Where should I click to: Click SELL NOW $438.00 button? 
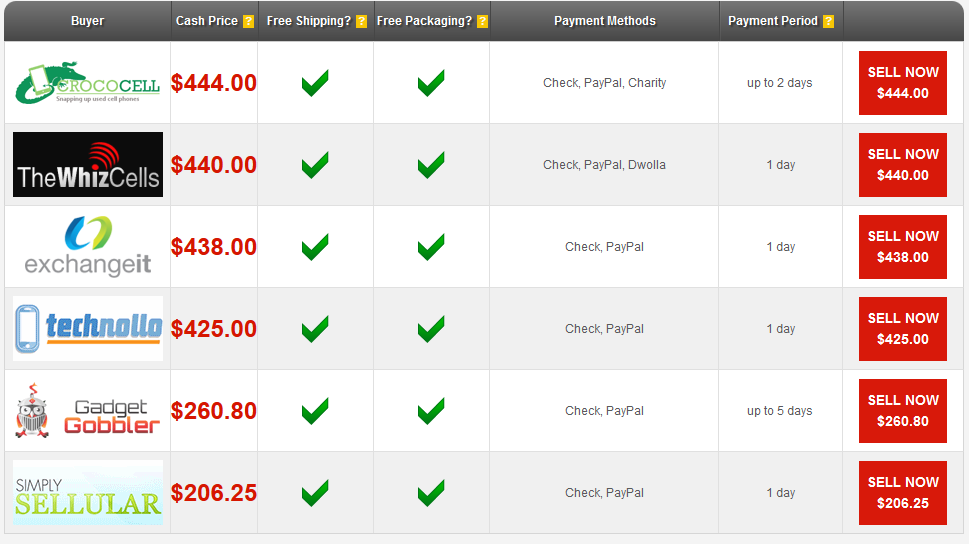click(903, 247)
